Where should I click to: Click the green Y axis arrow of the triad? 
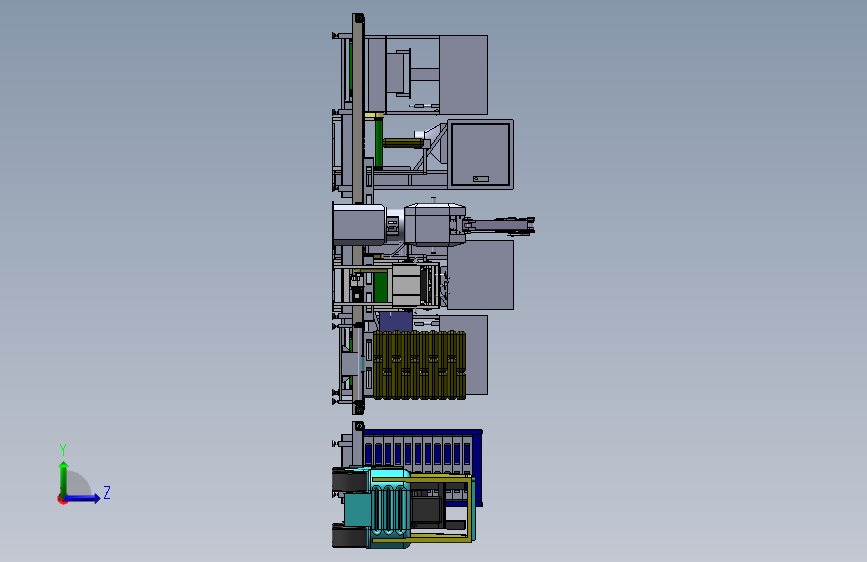(x=64, y=478)
